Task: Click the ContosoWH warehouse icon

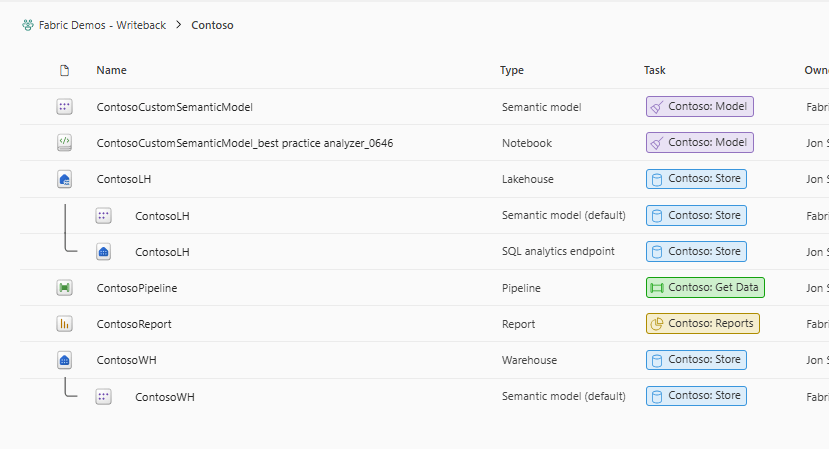Action: click(64, 360)
